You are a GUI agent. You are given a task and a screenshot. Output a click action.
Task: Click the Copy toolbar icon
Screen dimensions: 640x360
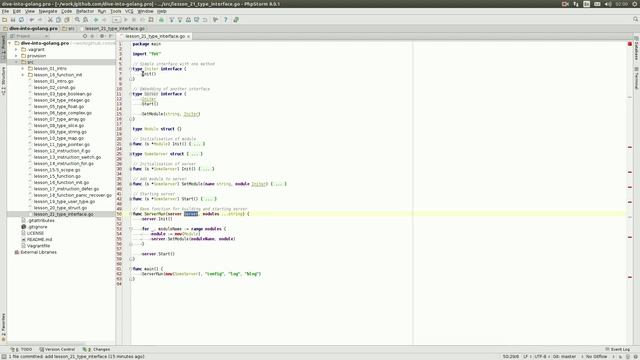(58, 20)
